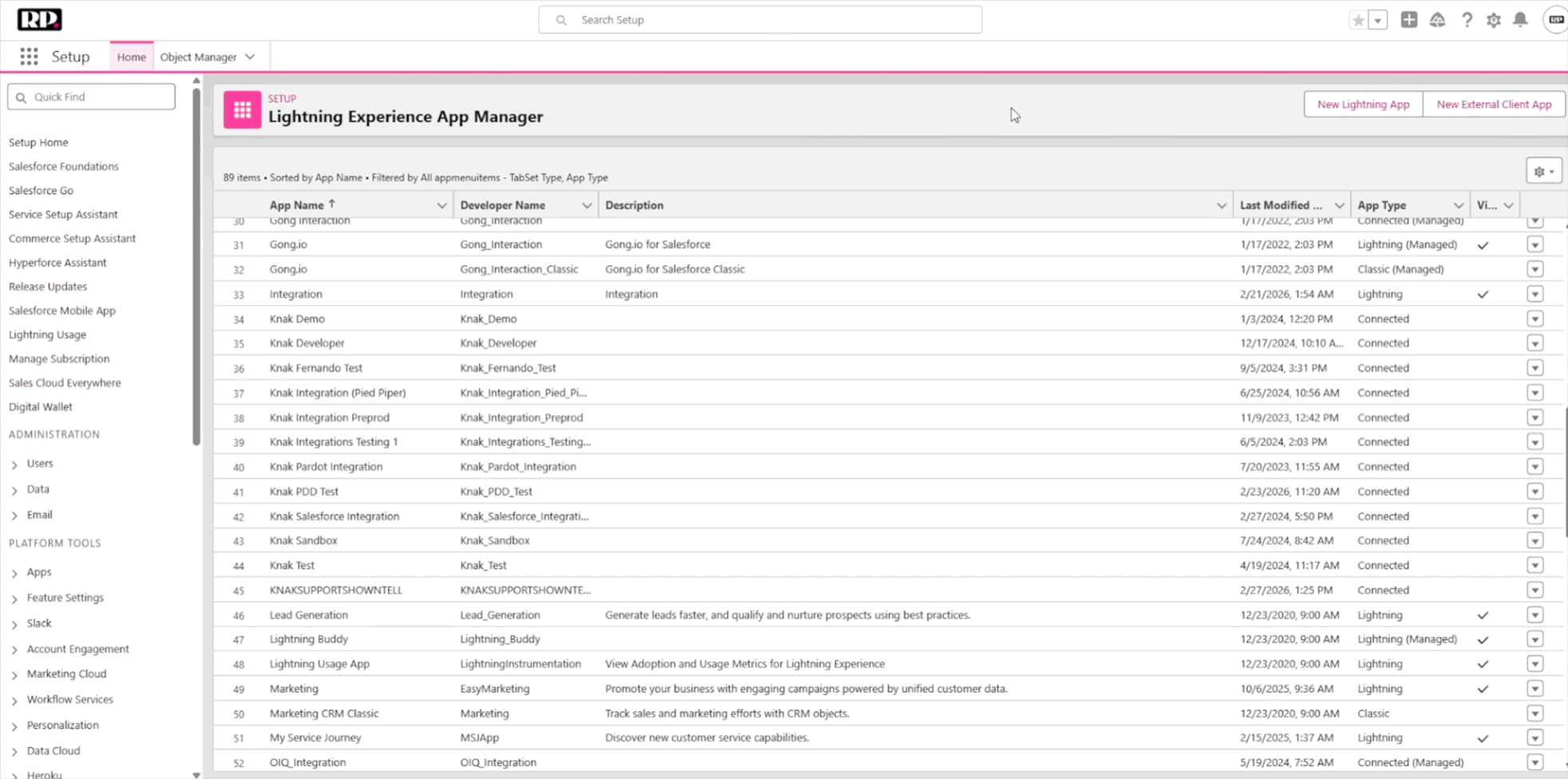Screen dimensions: 1568x779
Task: Open the Object Manager tab
Action: coord(198,57)
